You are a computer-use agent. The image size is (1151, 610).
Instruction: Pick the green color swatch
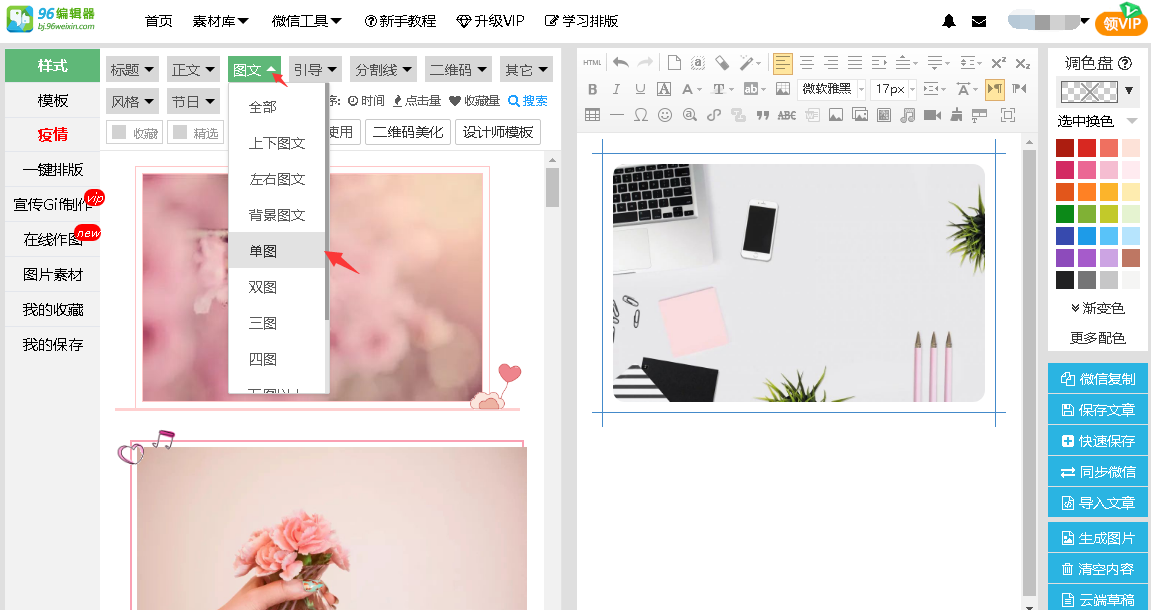1065,214
